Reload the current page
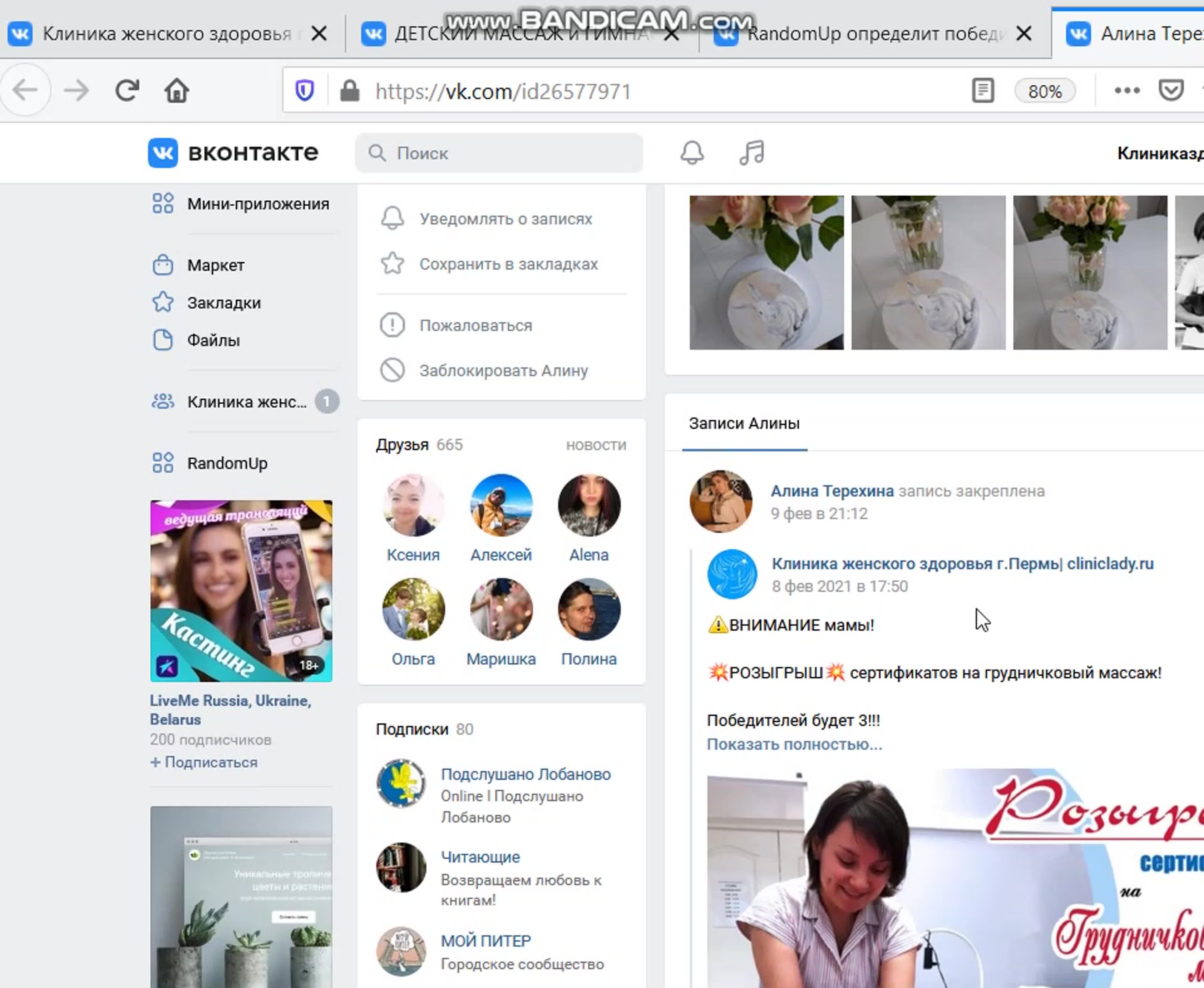The height and width of the screenshot is (988, 1204). [126, 90]
